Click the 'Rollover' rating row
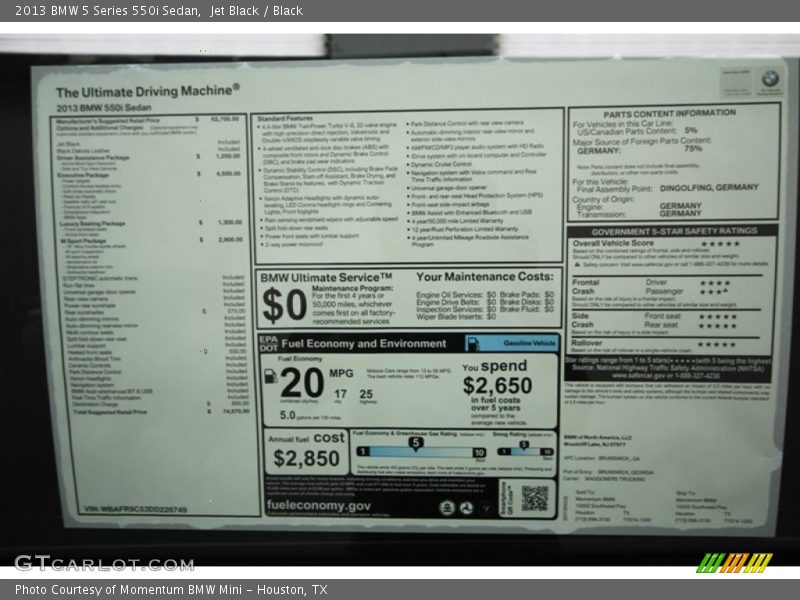The image size is (800, 600). 654,343
